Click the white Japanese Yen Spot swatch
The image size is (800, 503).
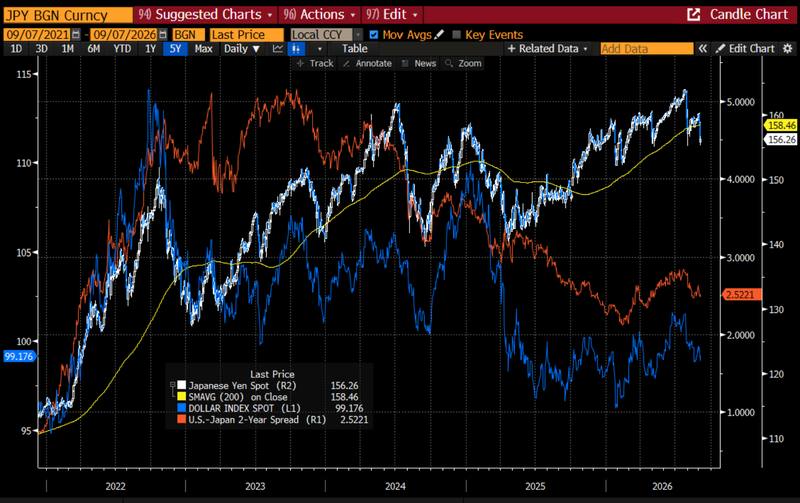pyautogui.click(x=181, y=386)
